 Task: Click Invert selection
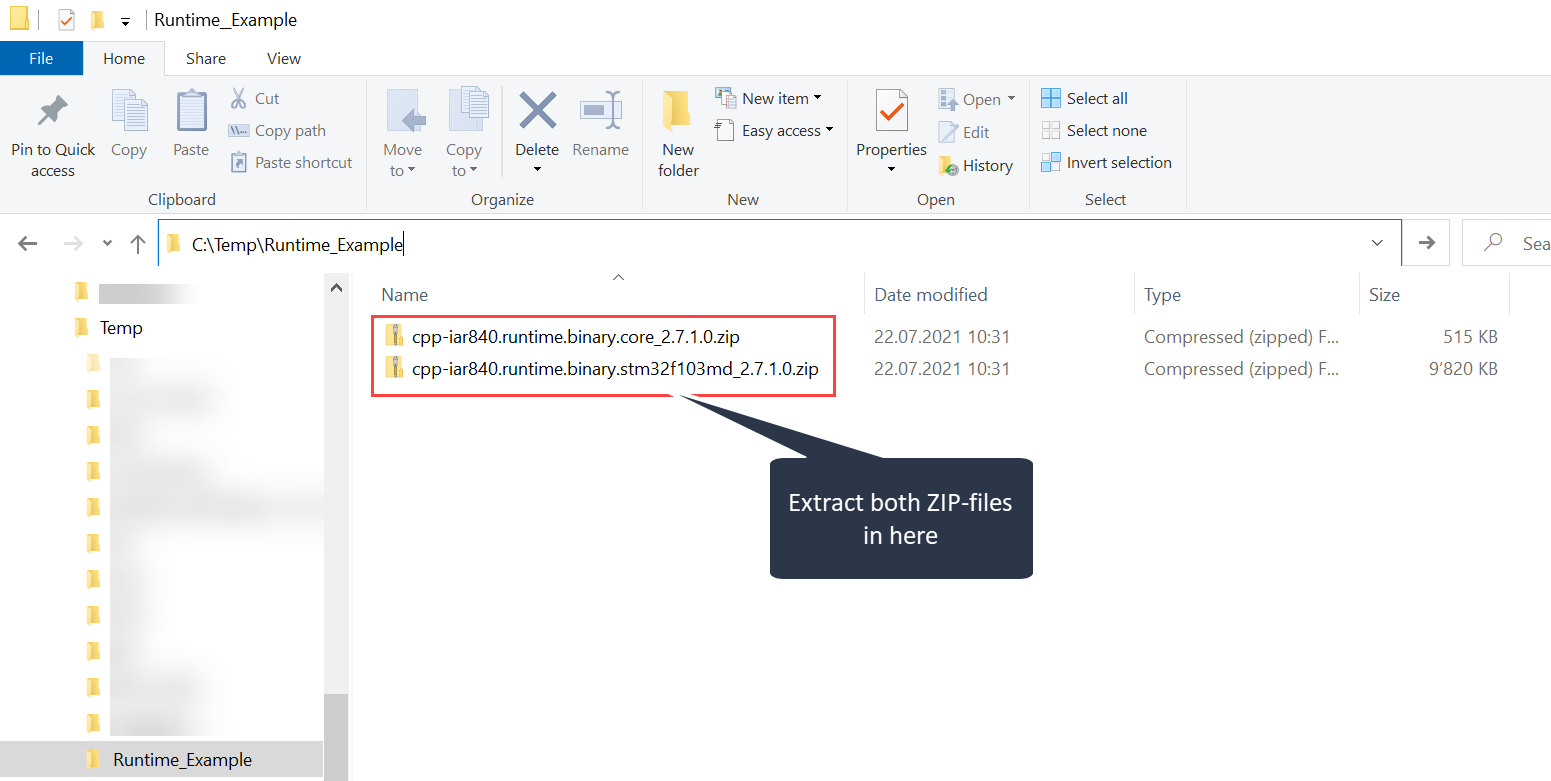click(x=1107, y=162)
